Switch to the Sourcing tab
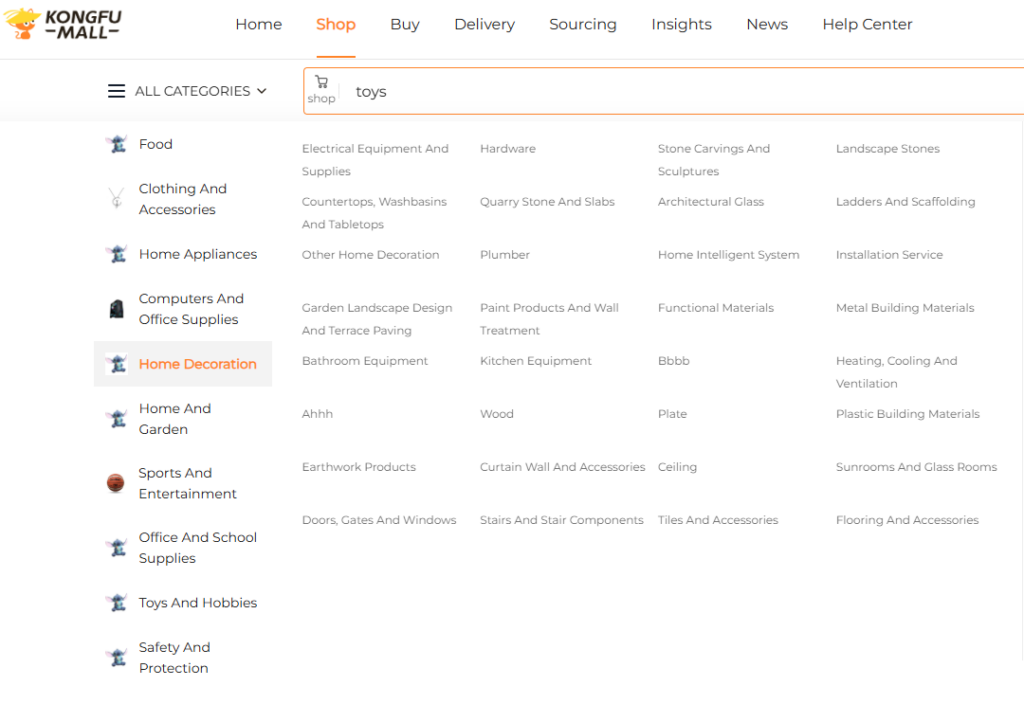 pyautogui.click(x=582, y=24)
